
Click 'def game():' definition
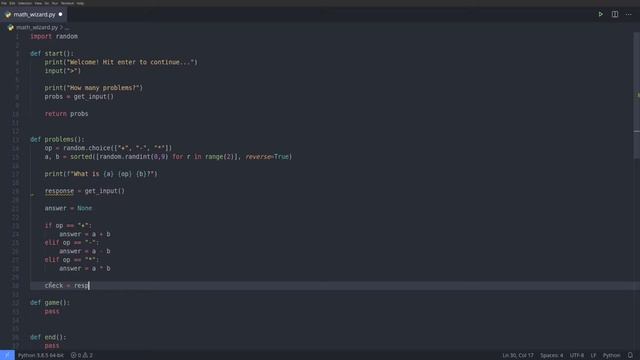50,303
